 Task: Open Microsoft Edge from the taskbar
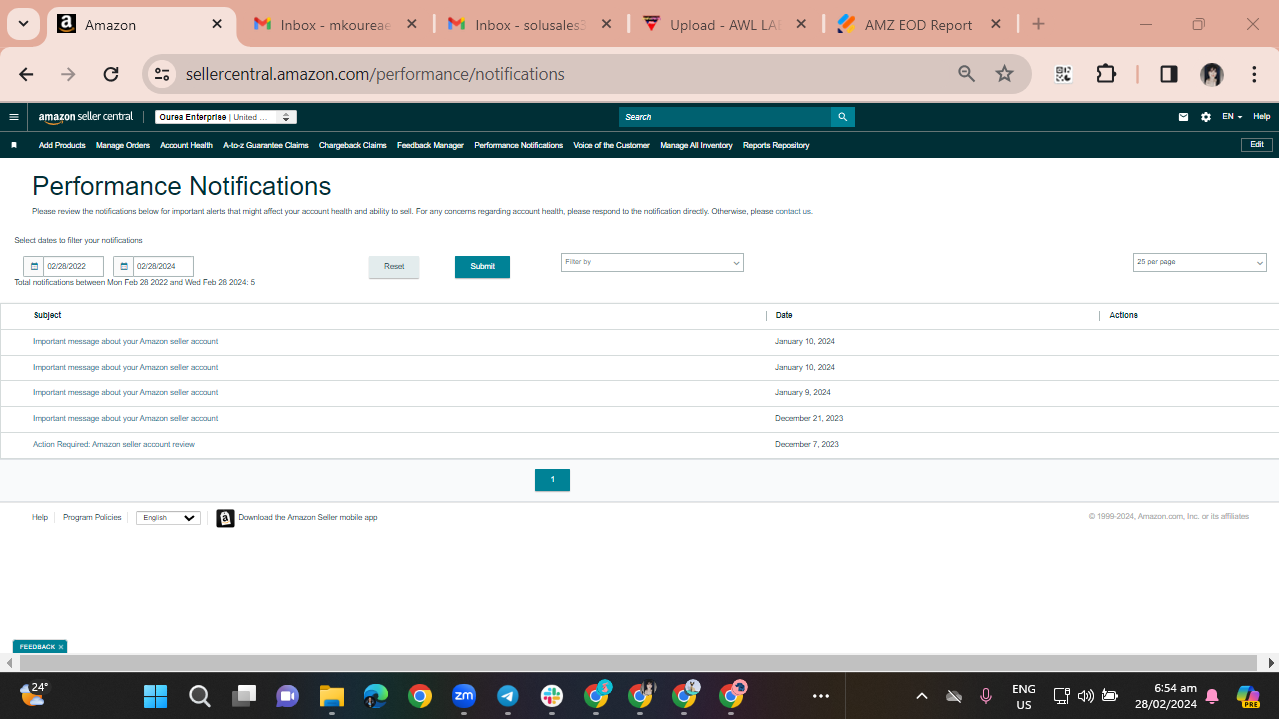[x=375, y=696]
